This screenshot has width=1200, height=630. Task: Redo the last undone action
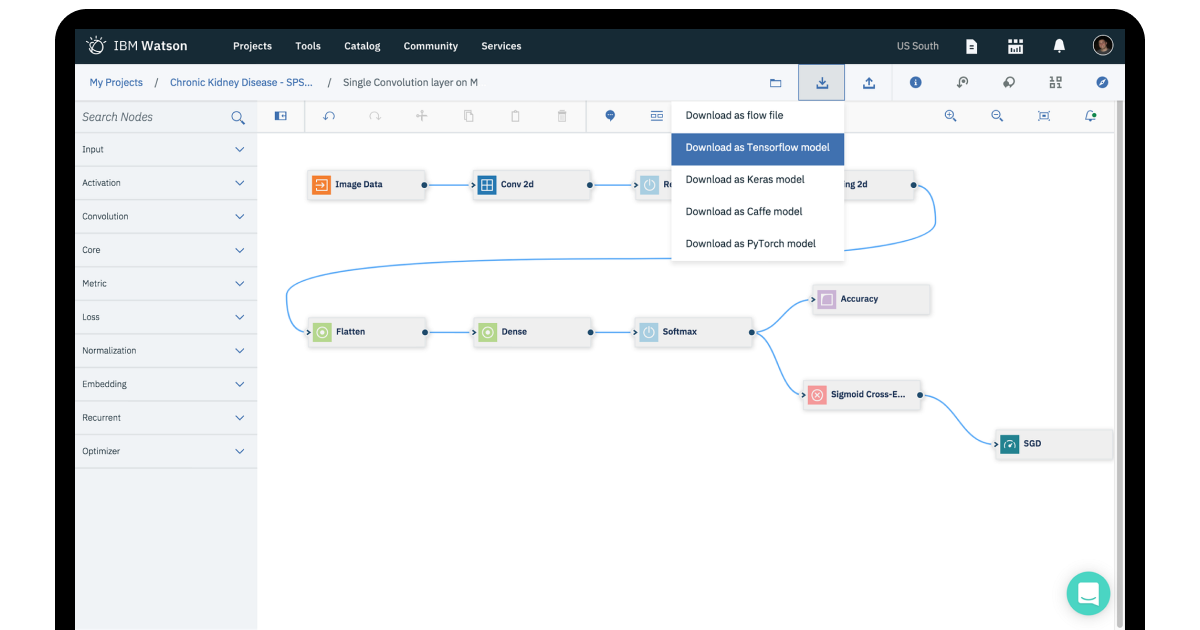tap(374, 116)
